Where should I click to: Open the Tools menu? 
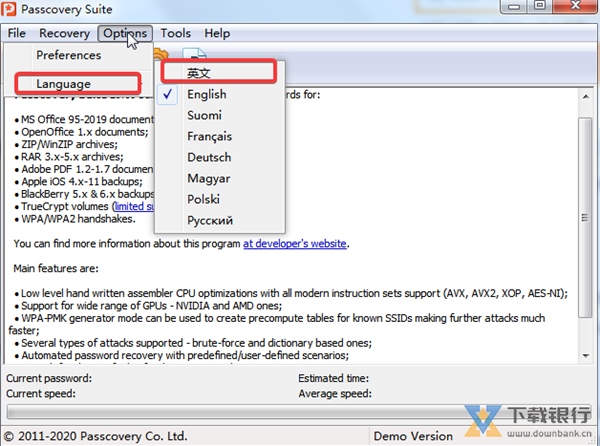(175, 33)
